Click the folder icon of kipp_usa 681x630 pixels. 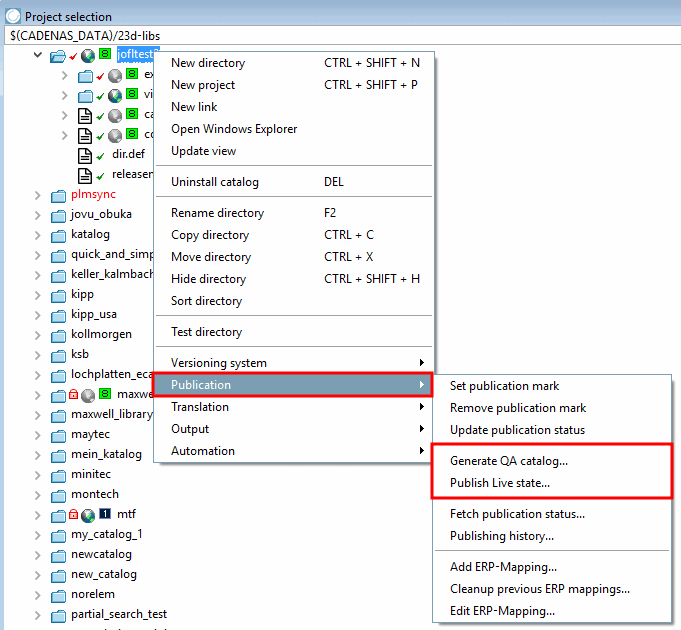[x=58, y=317]
